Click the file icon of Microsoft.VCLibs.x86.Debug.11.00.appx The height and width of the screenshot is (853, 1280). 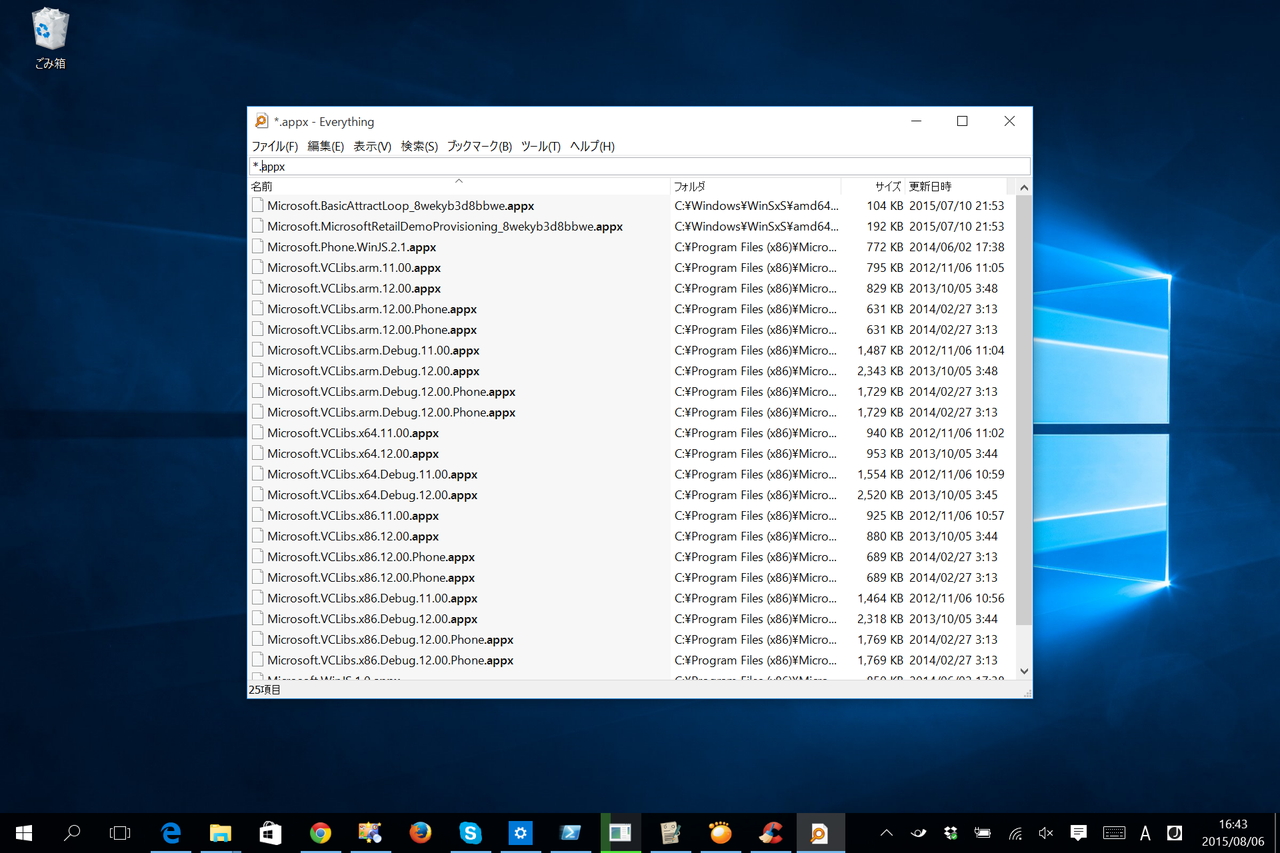point(258,598)
